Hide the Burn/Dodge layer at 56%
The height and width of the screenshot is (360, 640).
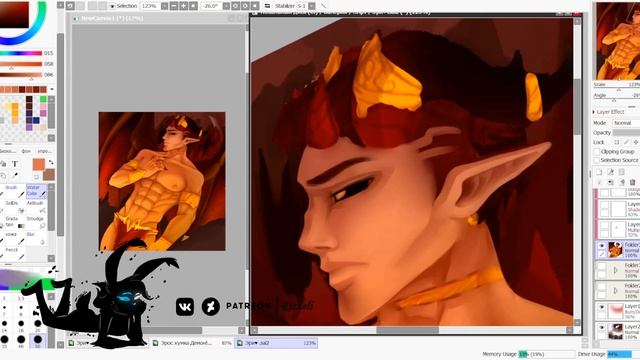[602, 307]
